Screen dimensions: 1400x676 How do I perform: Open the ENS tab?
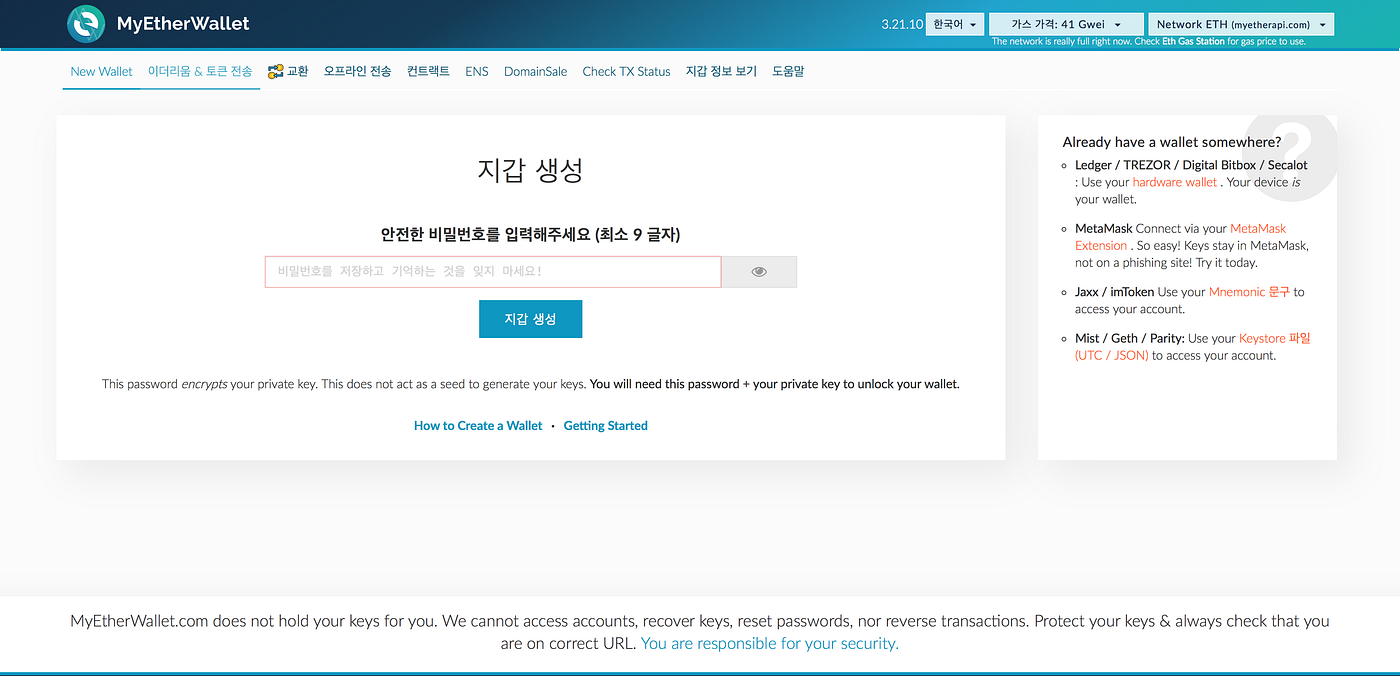477,72
